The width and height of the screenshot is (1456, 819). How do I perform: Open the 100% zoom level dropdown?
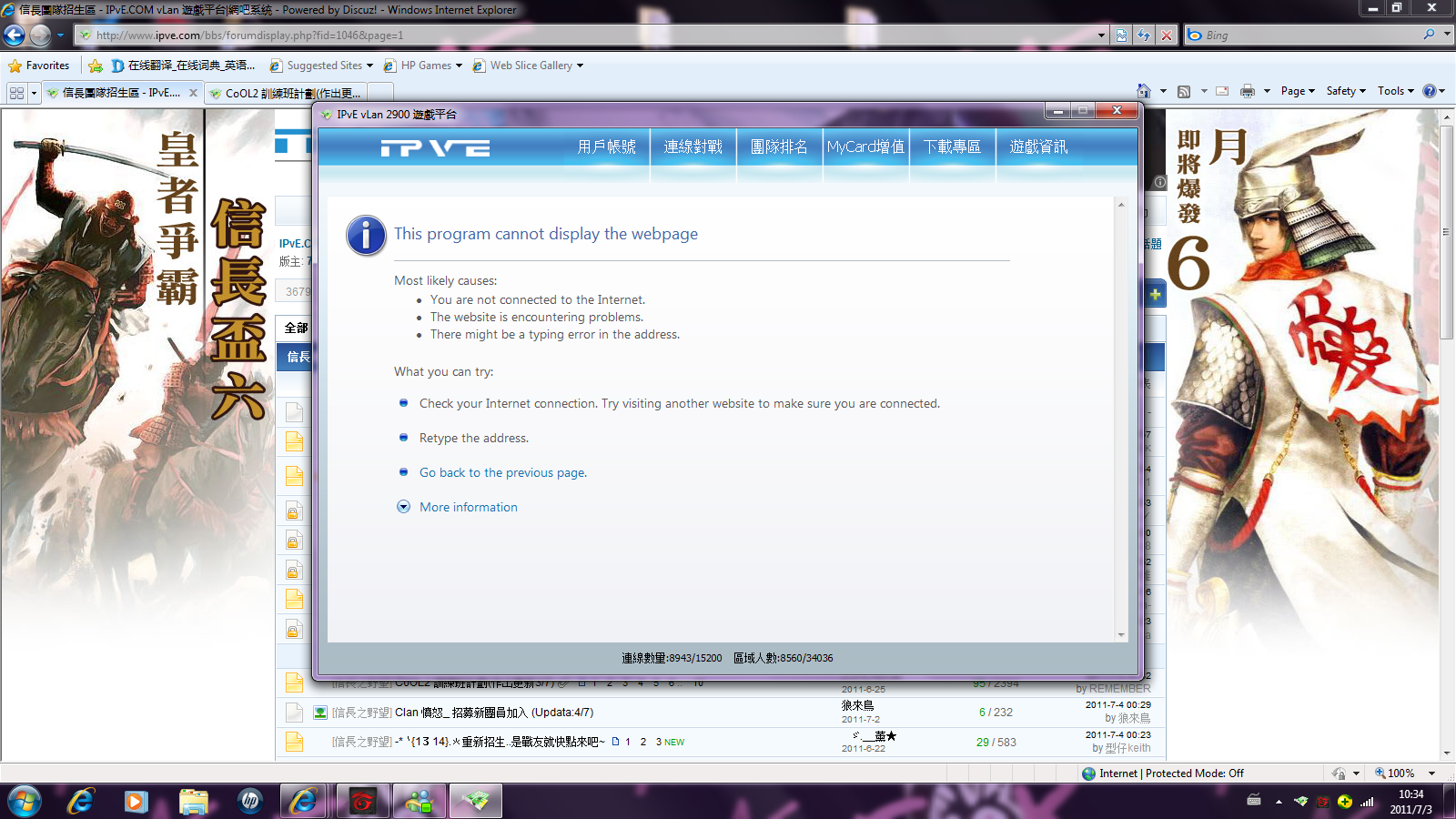click(1406, 773)
